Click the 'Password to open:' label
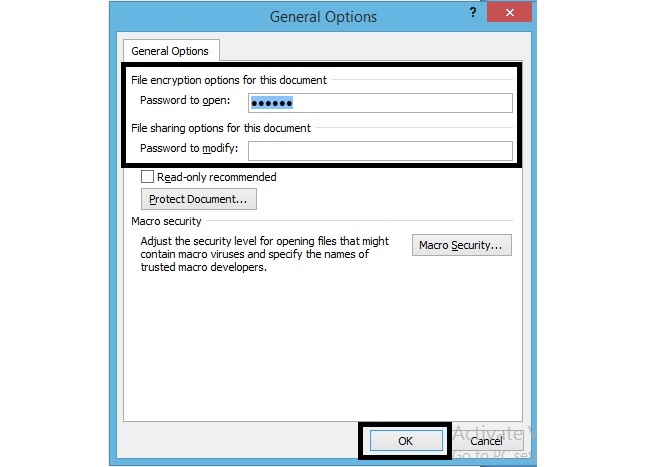The image size is (672, 467). (186, 101)
